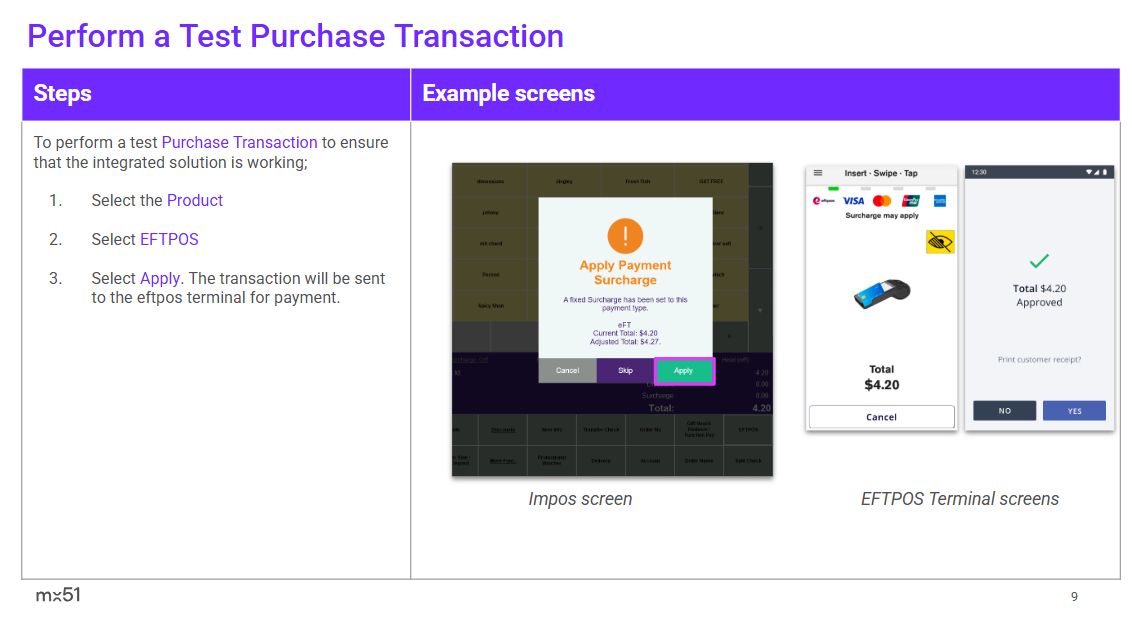Click the Order No function button
The image size is (1132, 635).
650,429
